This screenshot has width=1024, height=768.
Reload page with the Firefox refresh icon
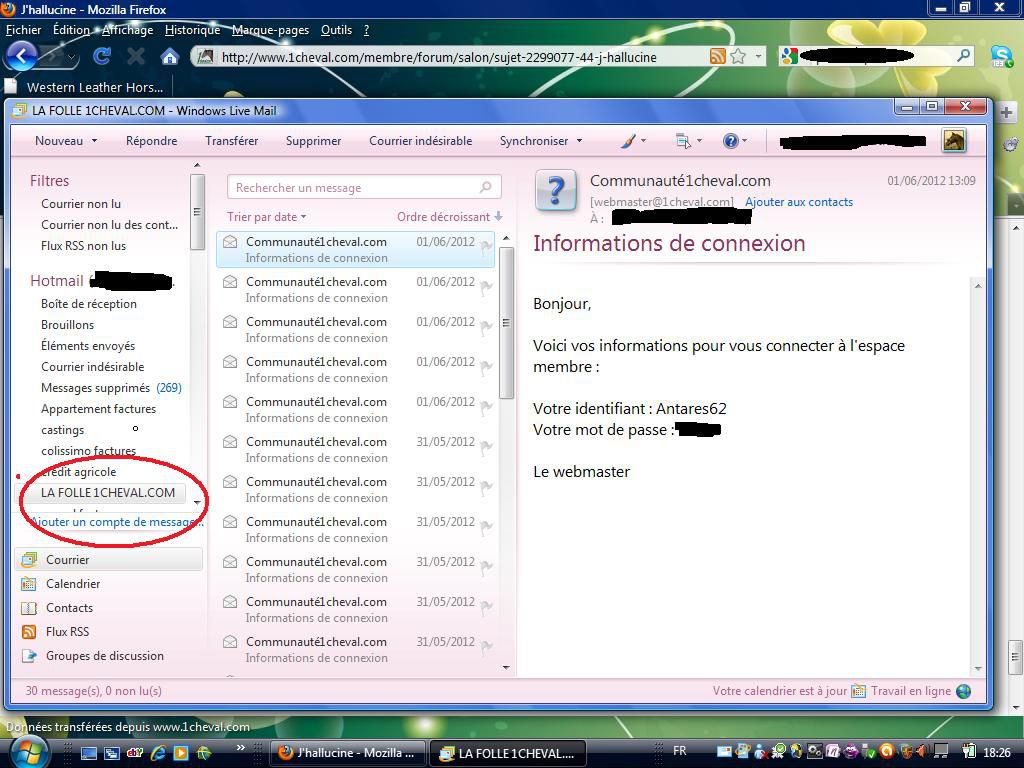[102, 56]
